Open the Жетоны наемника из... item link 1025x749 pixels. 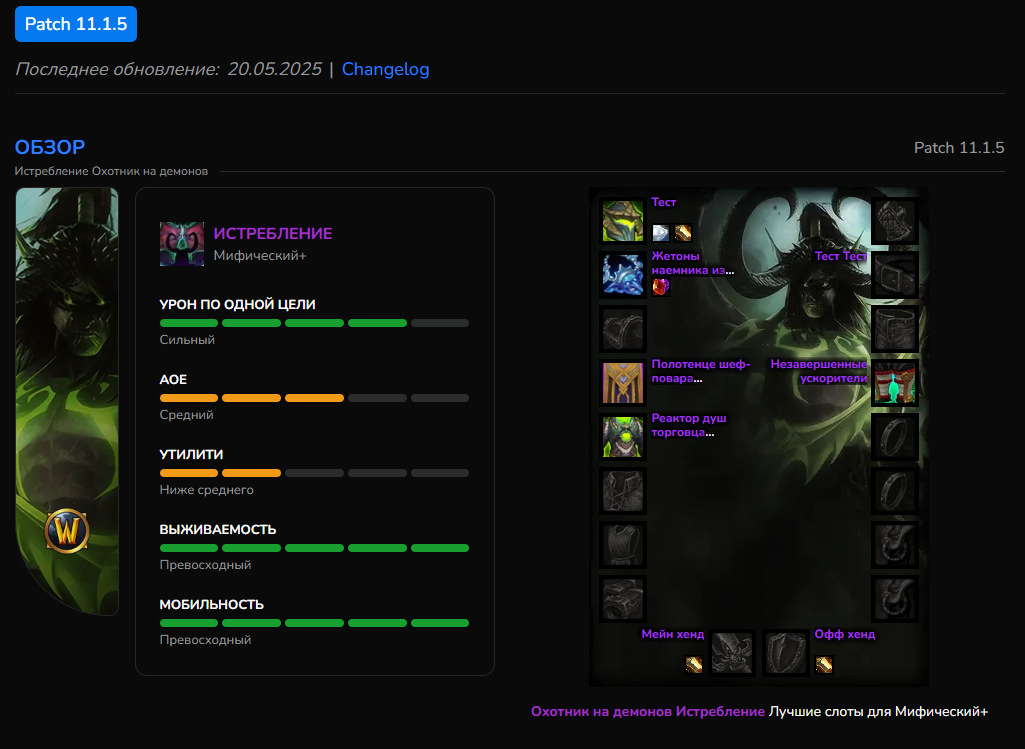(693, 263)
